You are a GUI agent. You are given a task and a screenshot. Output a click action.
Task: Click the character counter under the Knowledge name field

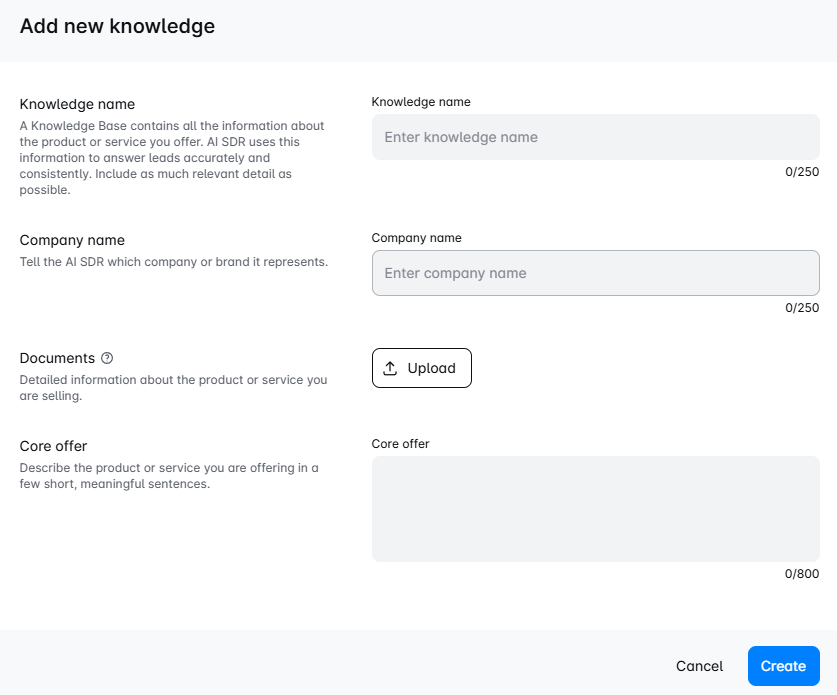coord(802,172)
